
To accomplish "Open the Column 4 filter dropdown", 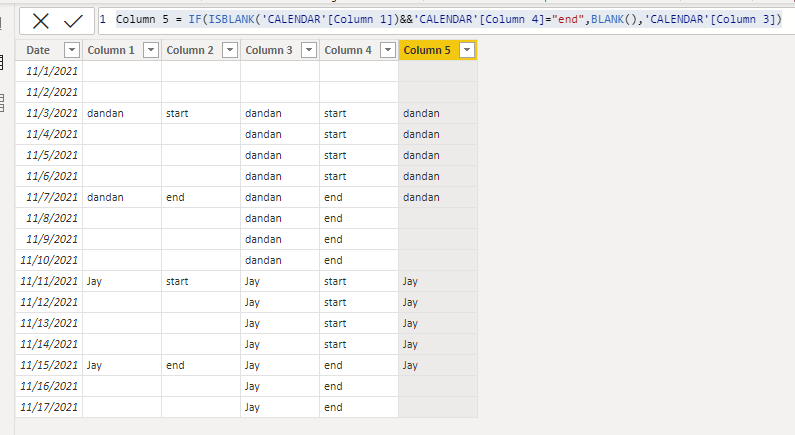I will (388, 50).
